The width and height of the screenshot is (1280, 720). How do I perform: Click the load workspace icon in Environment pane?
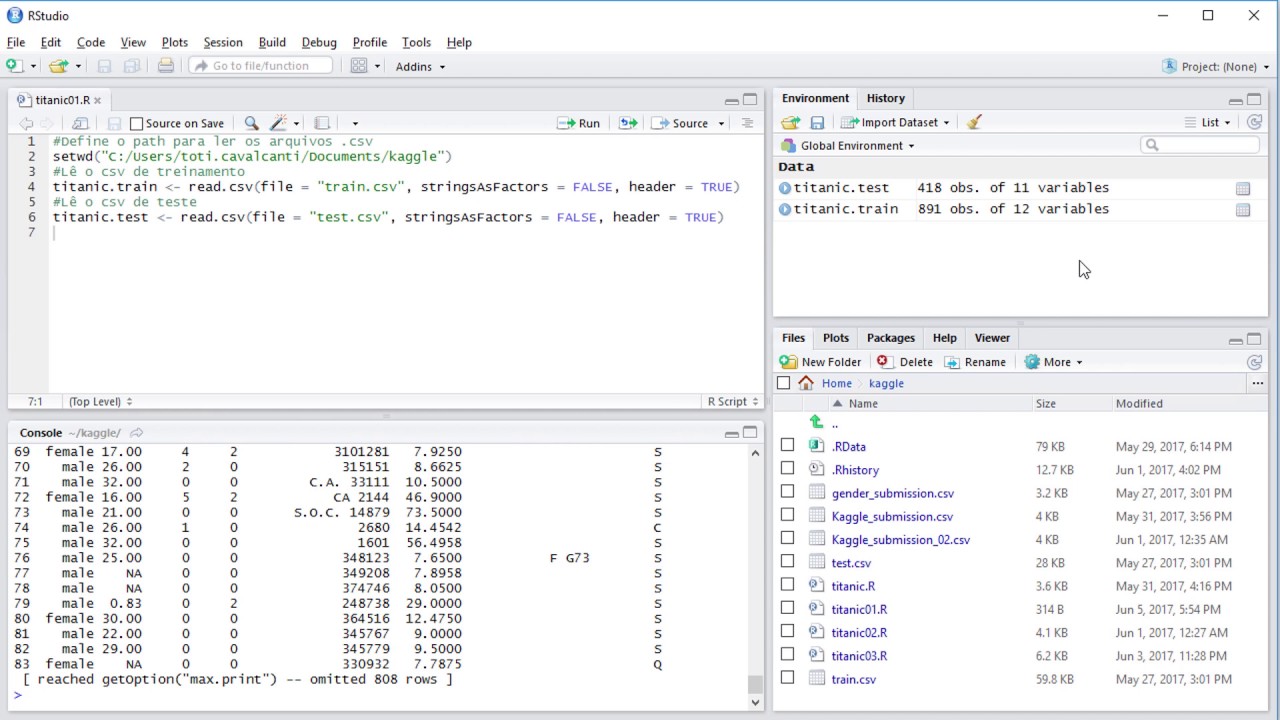point(790,122)
